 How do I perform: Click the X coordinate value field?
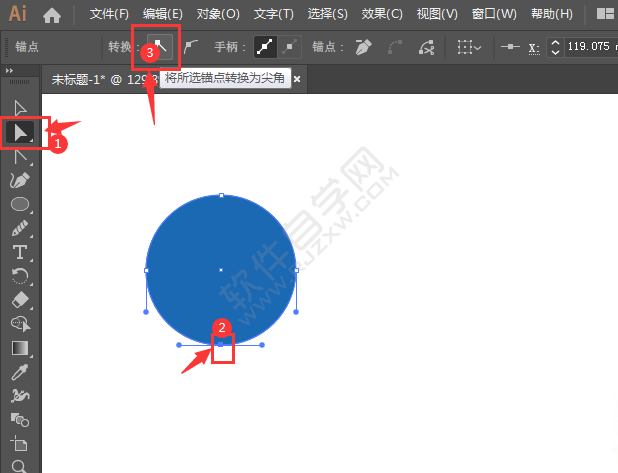588,47
